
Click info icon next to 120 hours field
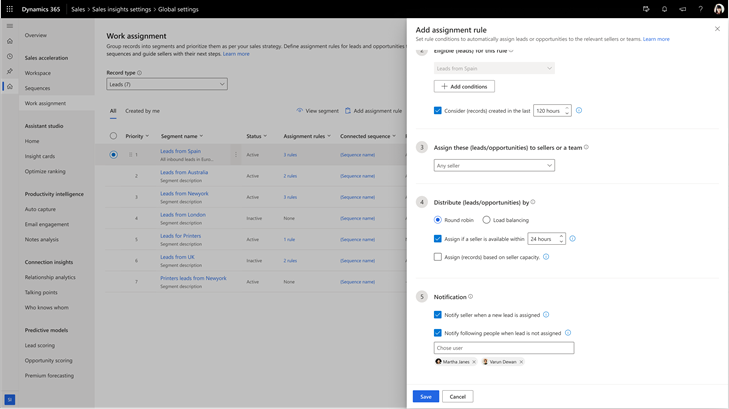coord(579,111)
